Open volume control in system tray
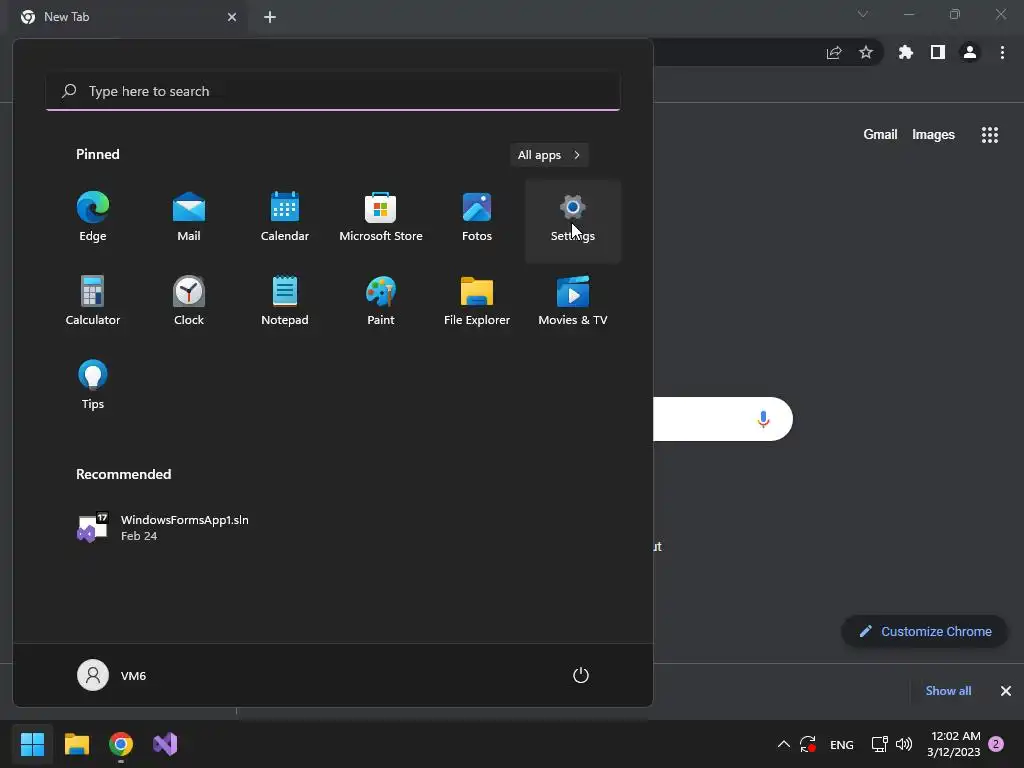This screenshot has width=1024, height=768. [904, 744]
